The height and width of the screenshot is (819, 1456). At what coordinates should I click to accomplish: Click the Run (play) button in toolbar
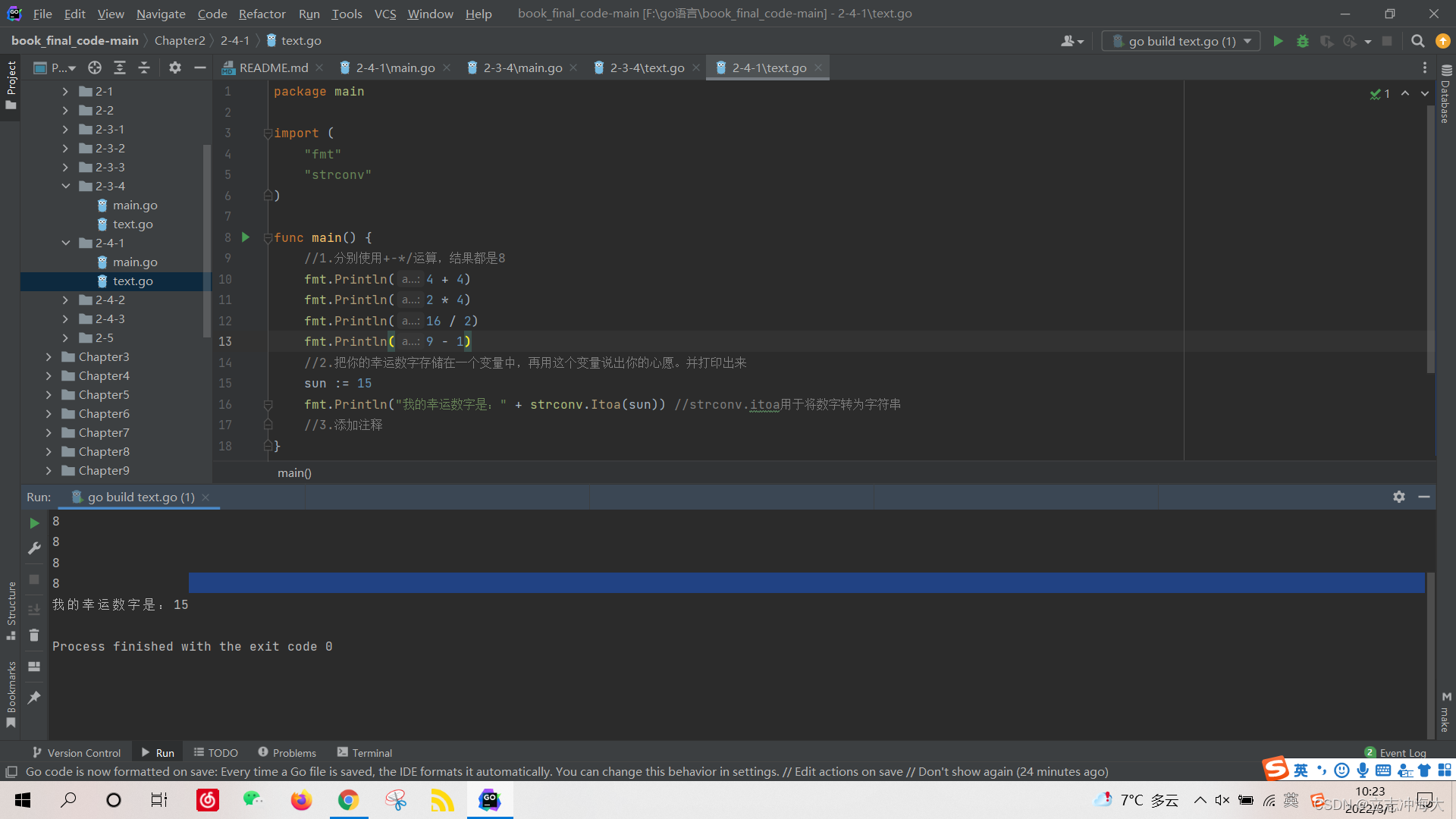[x=1278, y=41]
